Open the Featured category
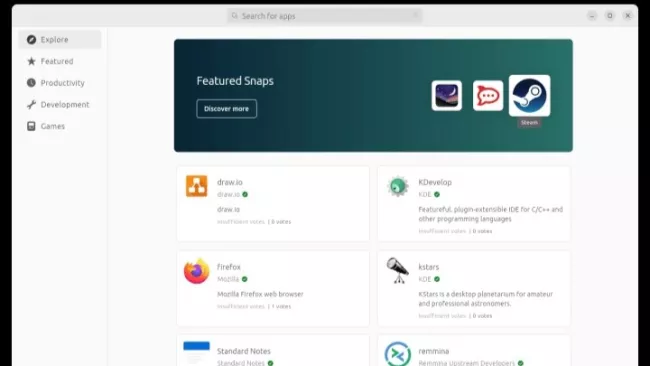The width and height of the screenshot is (650, 366). 60,61
